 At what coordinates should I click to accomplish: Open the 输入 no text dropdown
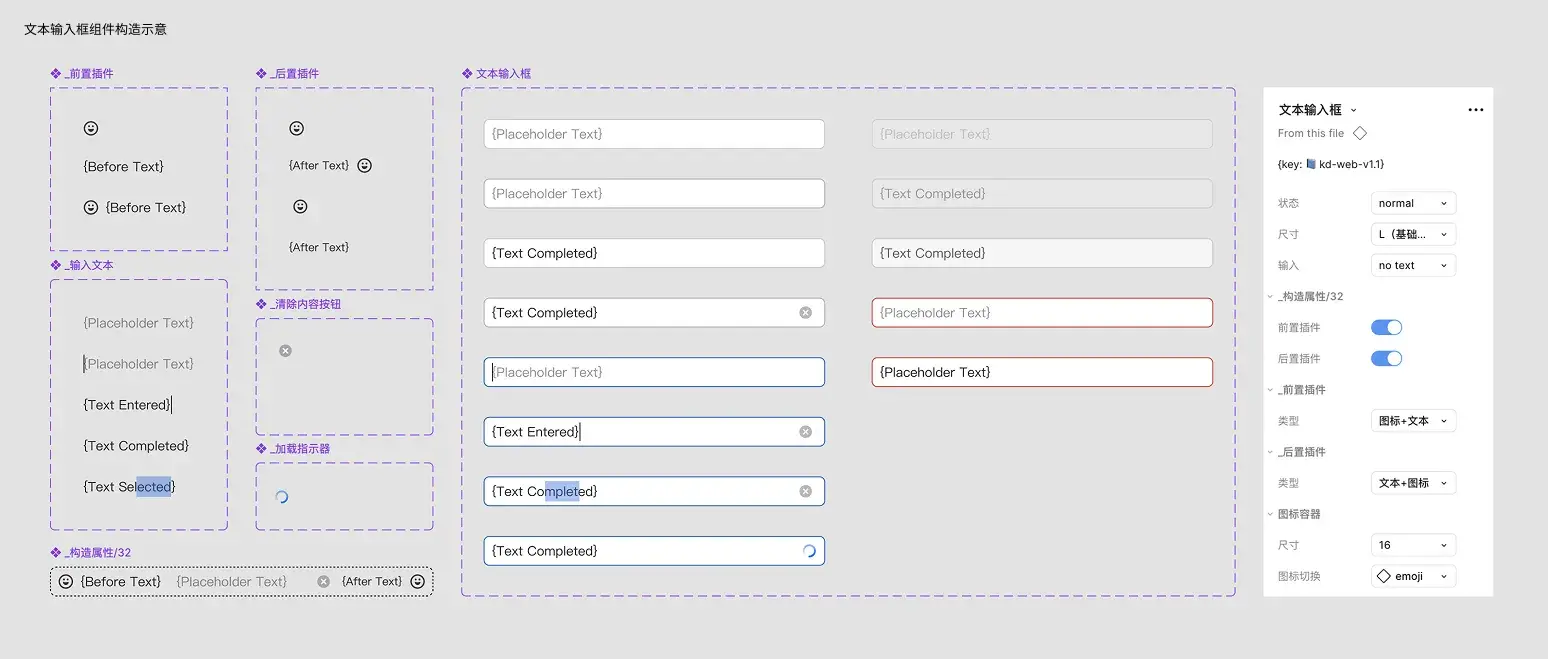tap(1413, 265)
